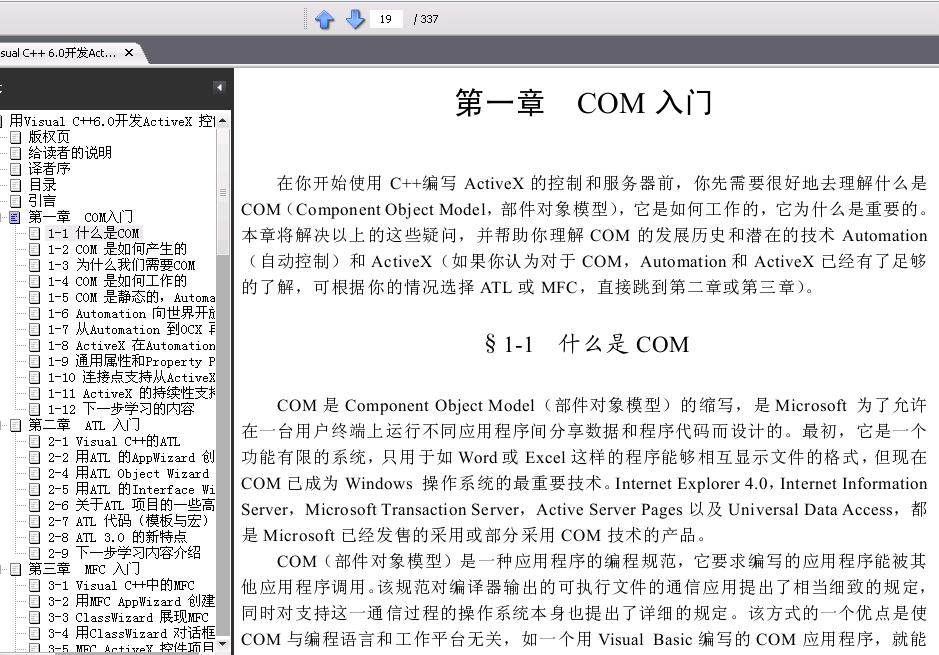This screenshot has width=939, height=655.
Task: Collapse the 第二章 ATL 入门 tree node
Action: tap(2, 426)
